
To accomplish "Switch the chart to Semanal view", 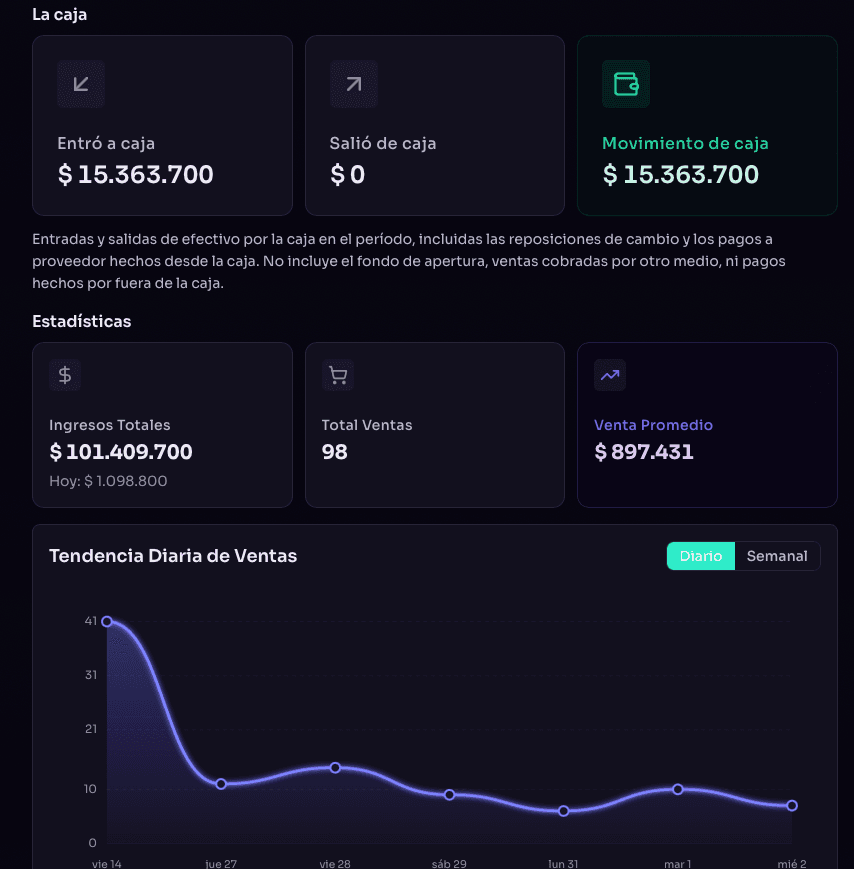I will (777, 556).
